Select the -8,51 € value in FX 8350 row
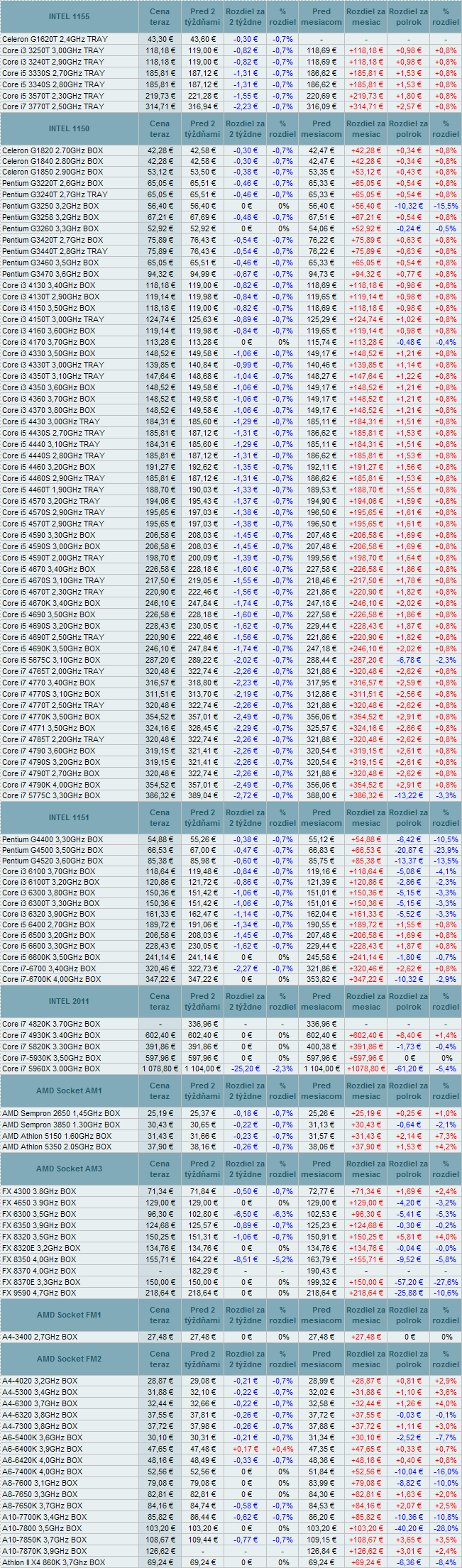The width and height of the screenshot is (462, 1568). (x=245, y=1259)
